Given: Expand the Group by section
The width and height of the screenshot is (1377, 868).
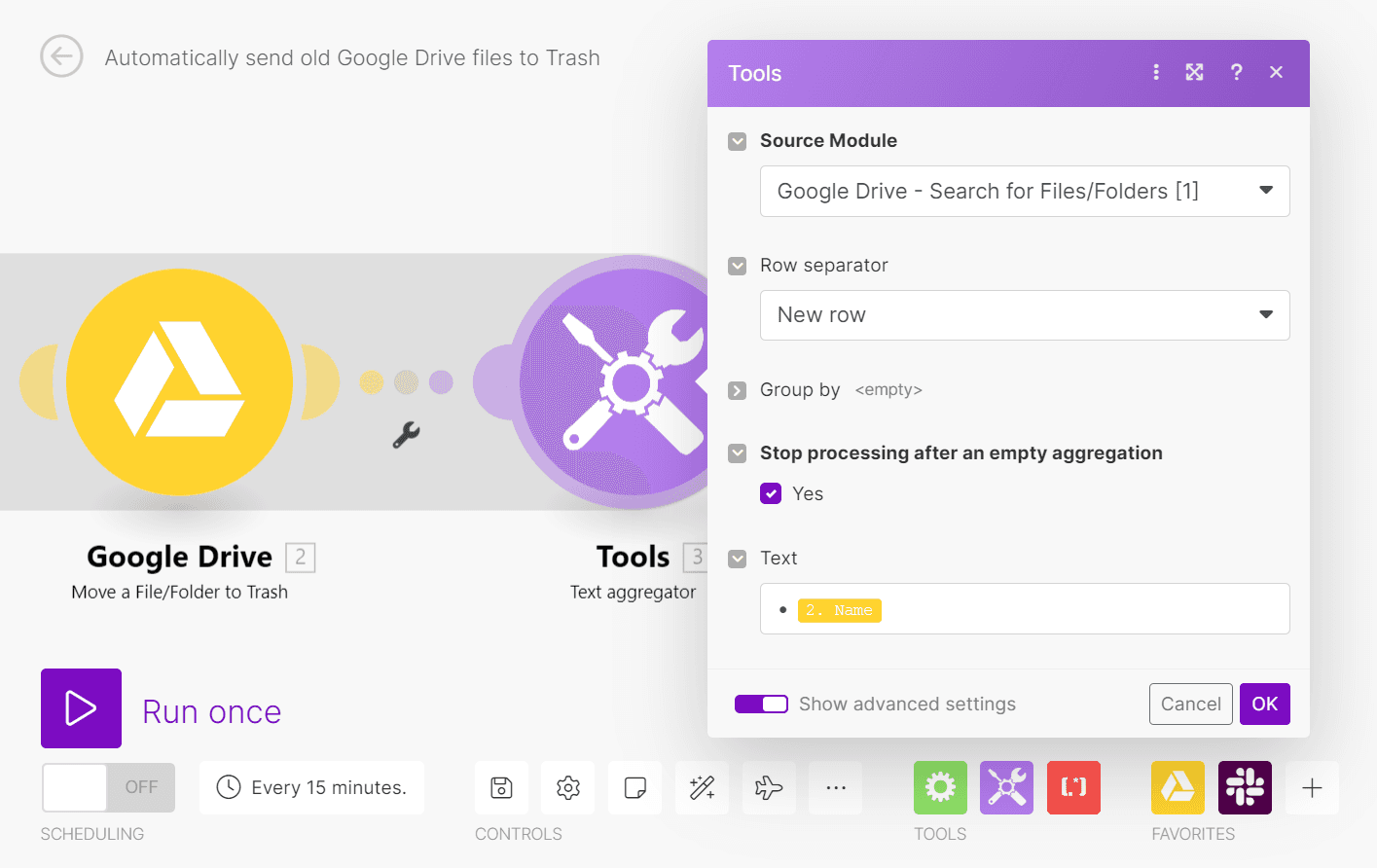Looking at the screenshot, I should 737,390.
